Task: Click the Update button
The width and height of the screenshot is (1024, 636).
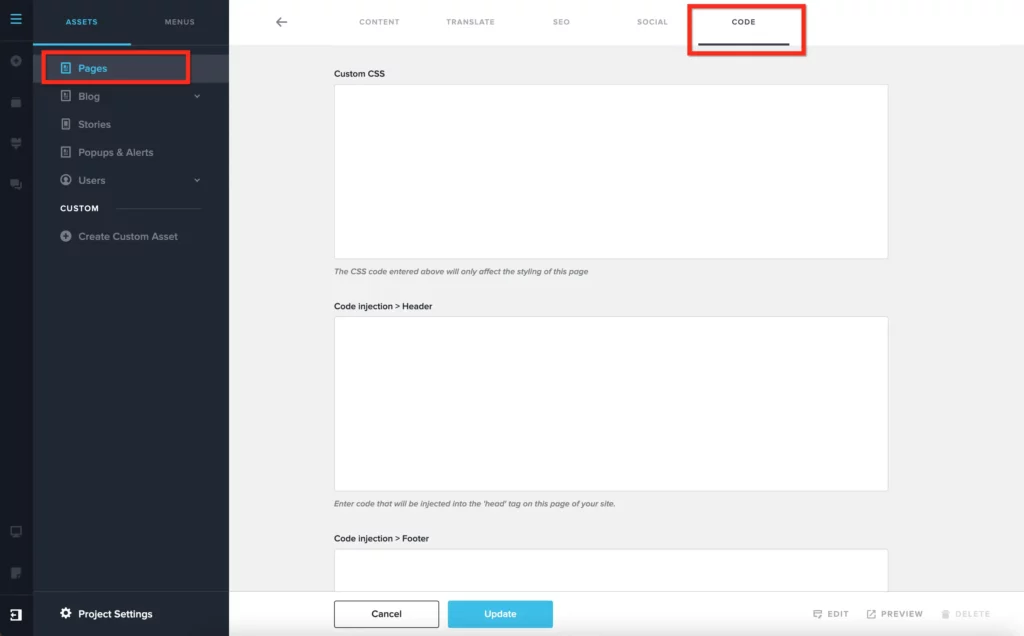Action: pyautogui.click(x=500, y=613)
